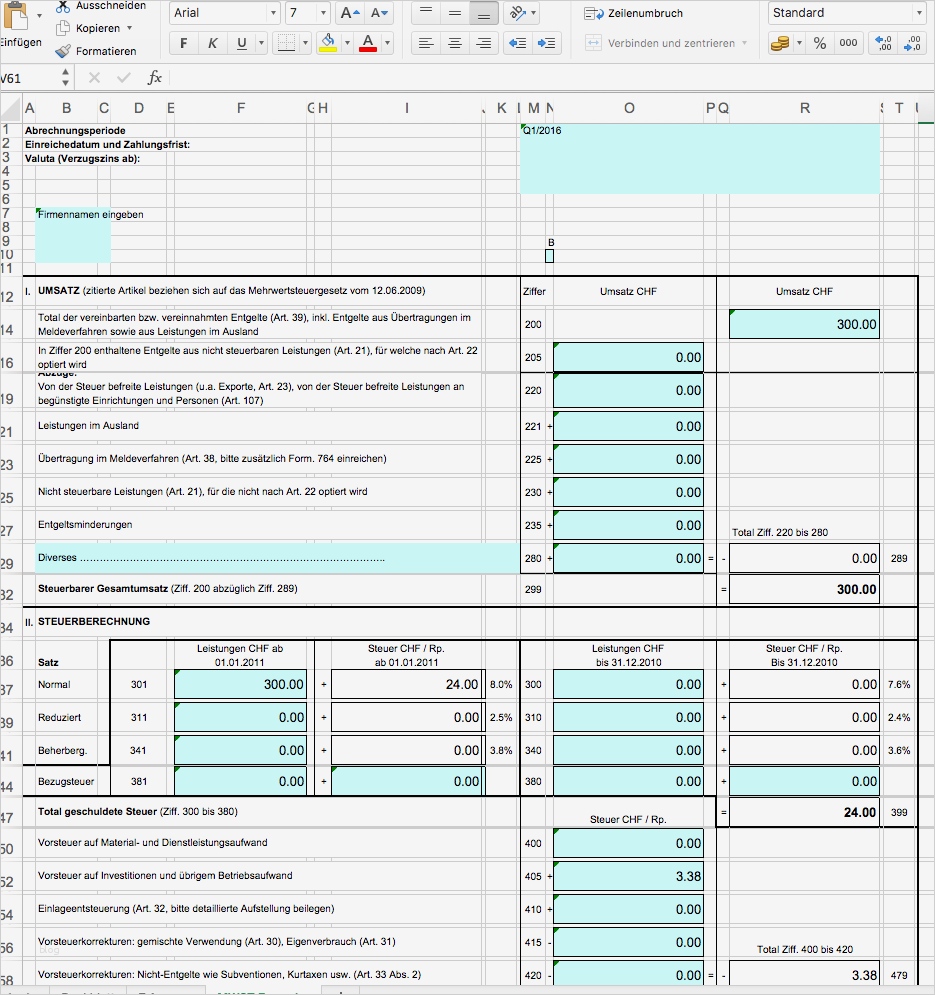Image resolution: width=935 pixels, height=995 pixels.
Task: Select column header O
Action: (x=629, y=108)
